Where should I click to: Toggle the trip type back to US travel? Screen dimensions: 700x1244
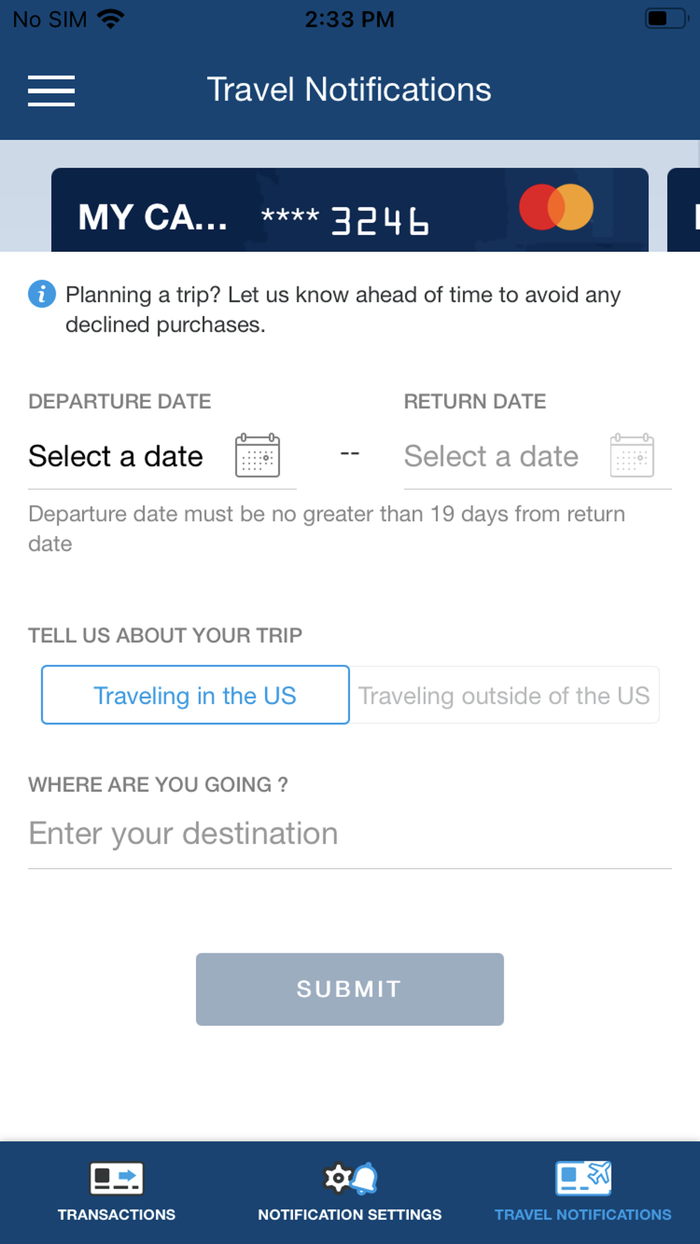tap(194, 695)
